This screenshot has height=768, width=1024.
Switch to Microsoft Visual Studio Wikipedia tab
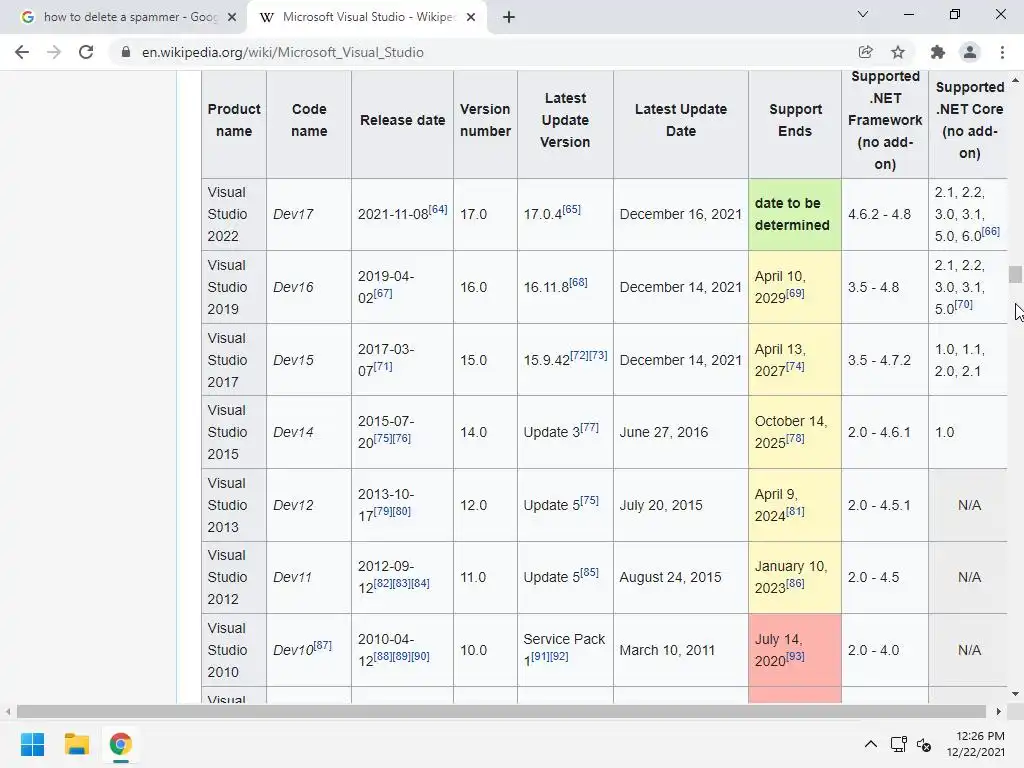pos(366,17)
